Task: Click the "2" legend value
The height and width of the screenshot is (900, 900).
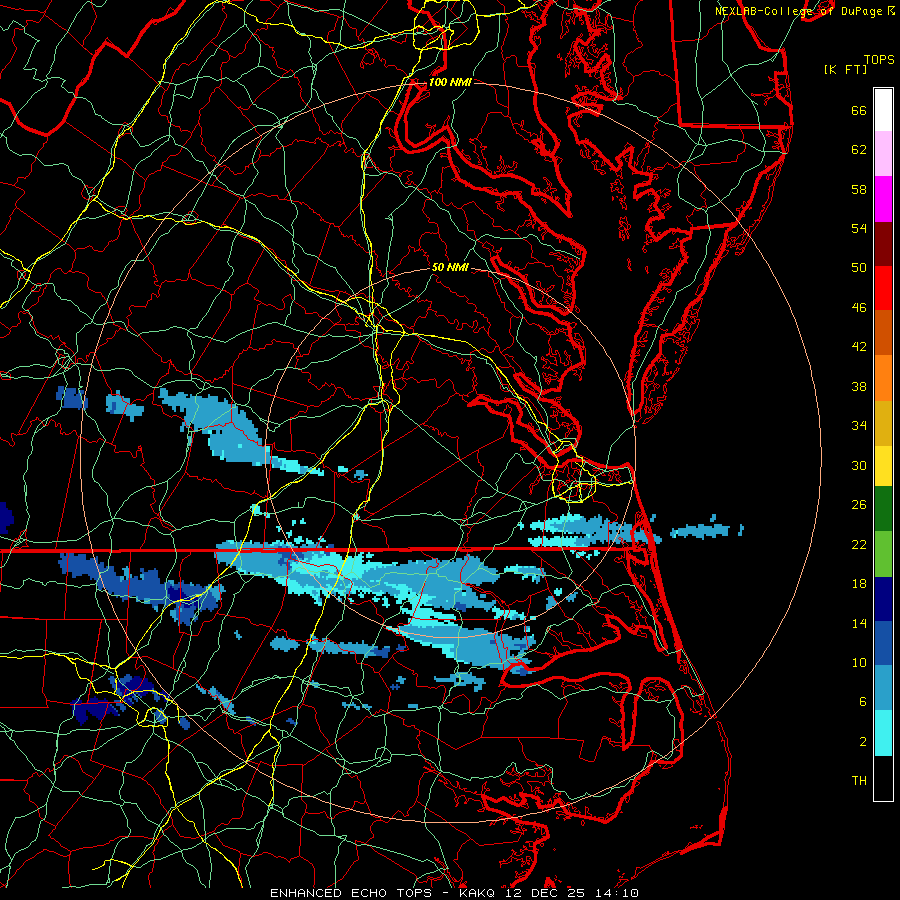Action: [x=863, y=742]
